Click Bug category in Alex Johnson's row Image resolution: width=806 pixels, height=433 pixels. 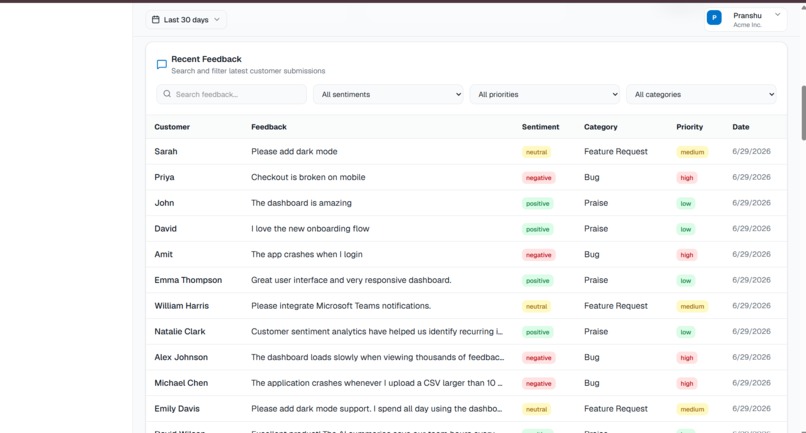pyautogui.click(x=592, y=357)
